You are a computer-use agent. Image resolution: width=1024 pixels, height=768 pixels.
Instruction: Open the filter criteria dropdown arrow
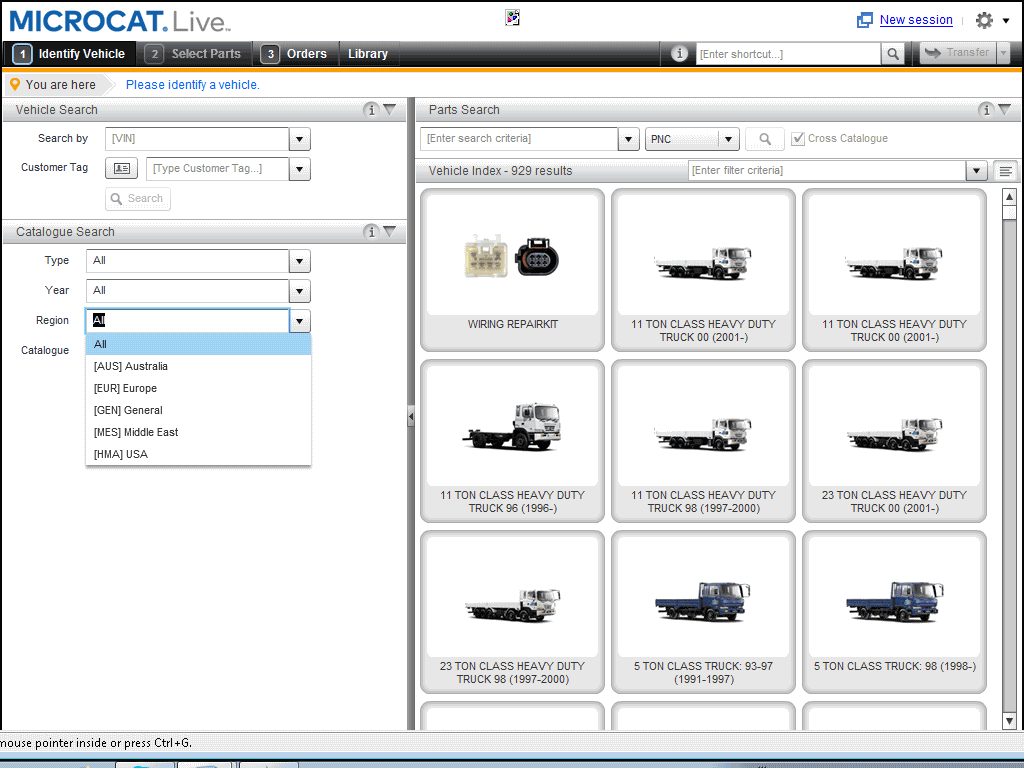(976, 170)
